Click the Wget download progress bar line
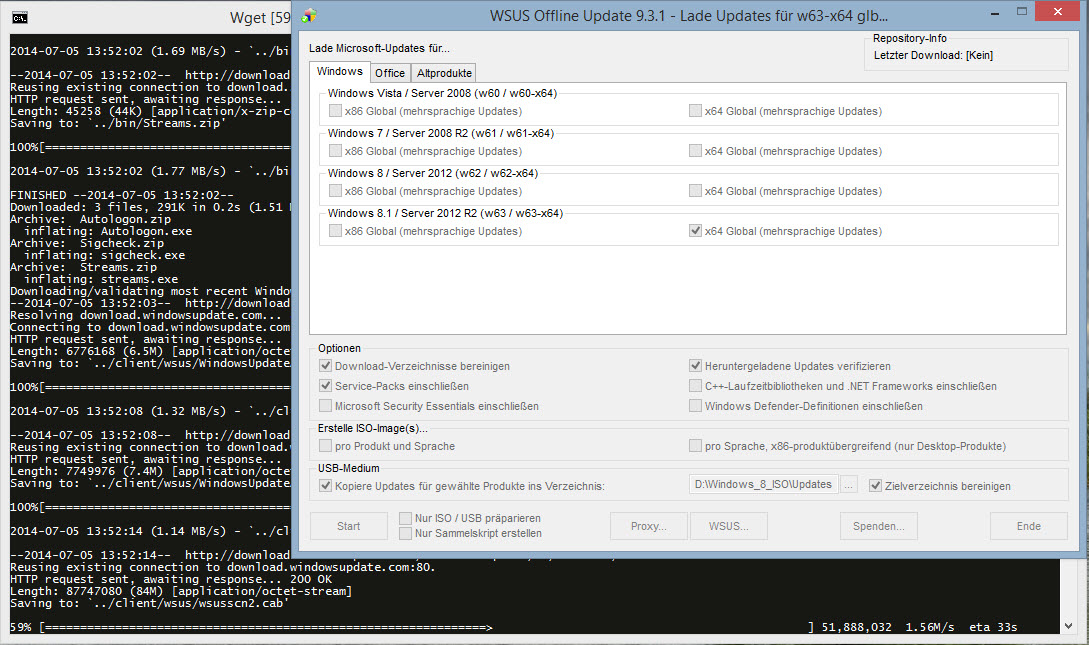 tap(514, 628)
